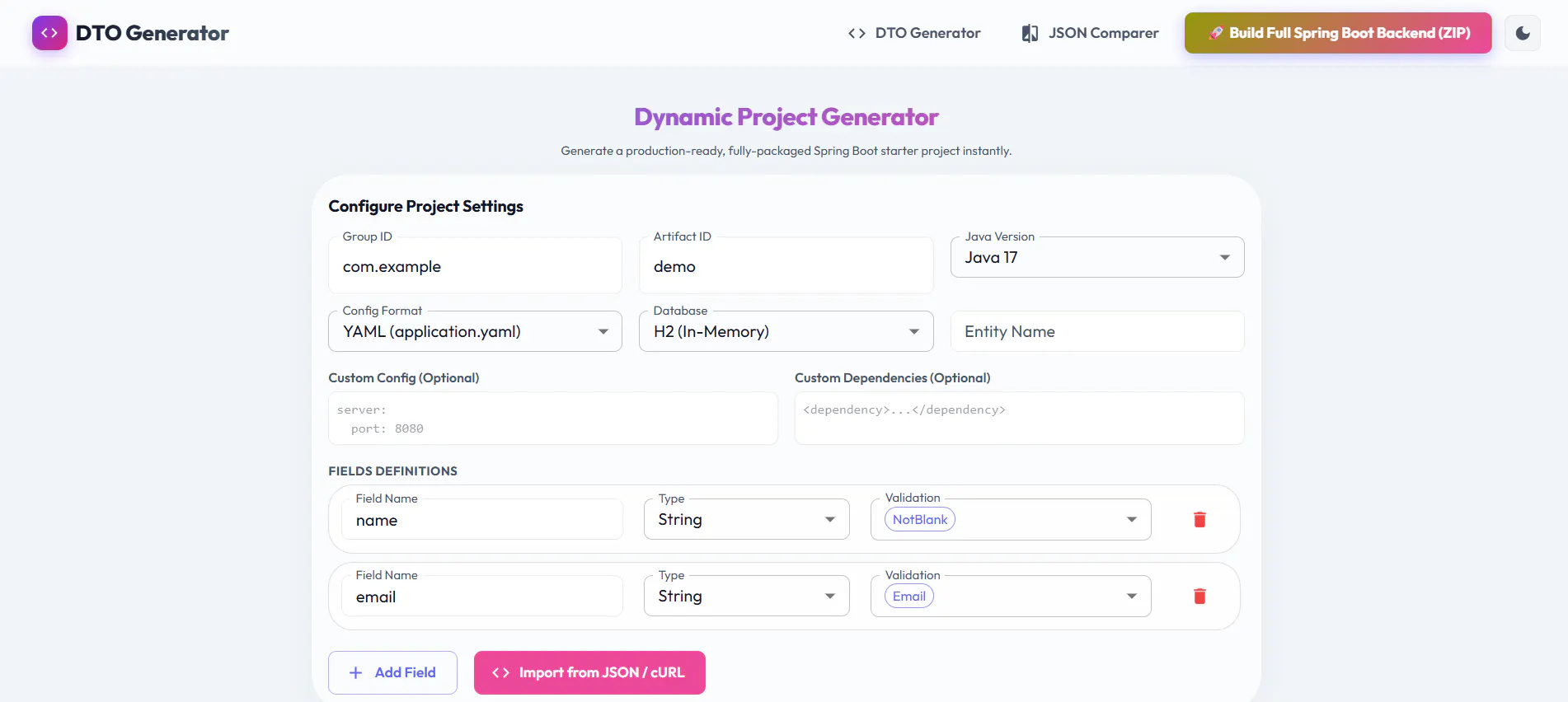Screen dimensions: 1568x702
Task: Click the code icon in Import button
Action: point(500,672)
